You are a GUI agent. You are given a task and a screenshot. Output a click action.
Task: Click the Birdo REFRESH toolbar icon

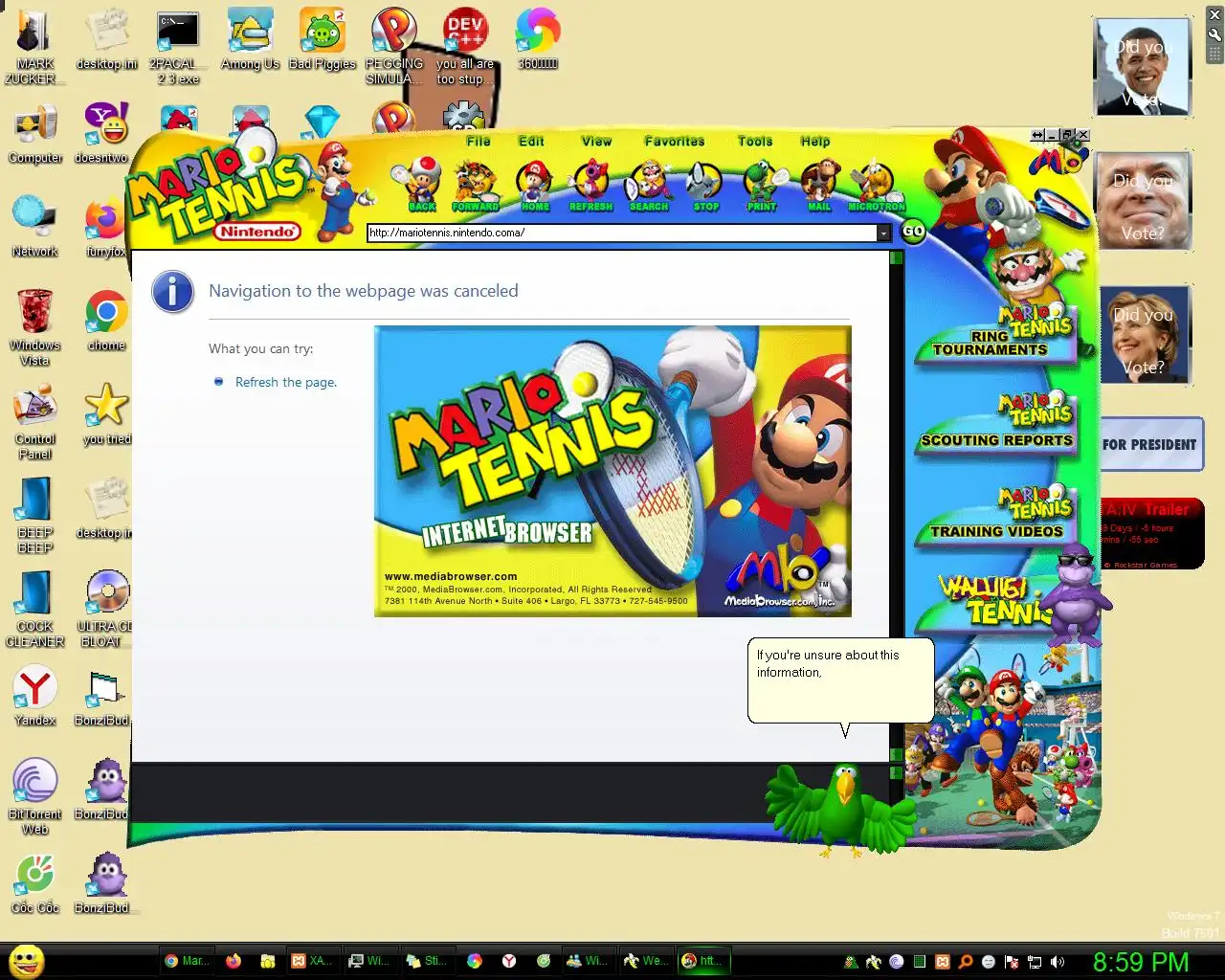[x=590, y=185]
